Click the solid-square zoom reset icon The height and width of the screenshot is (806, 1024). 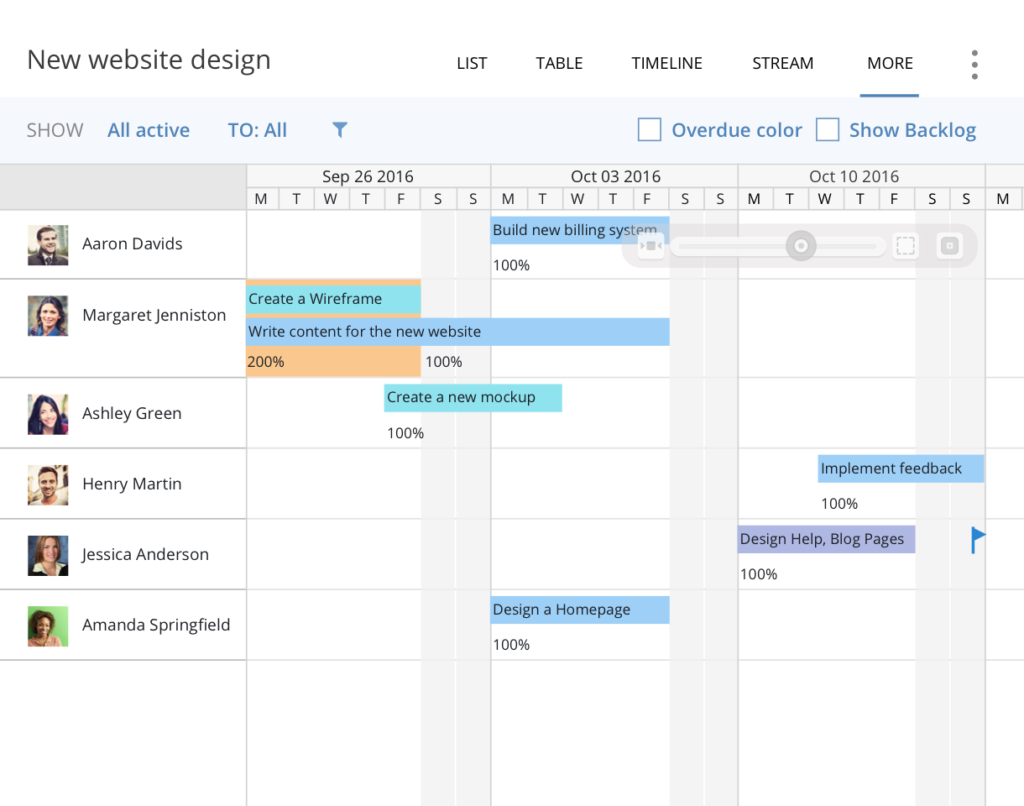coord(949,246)
